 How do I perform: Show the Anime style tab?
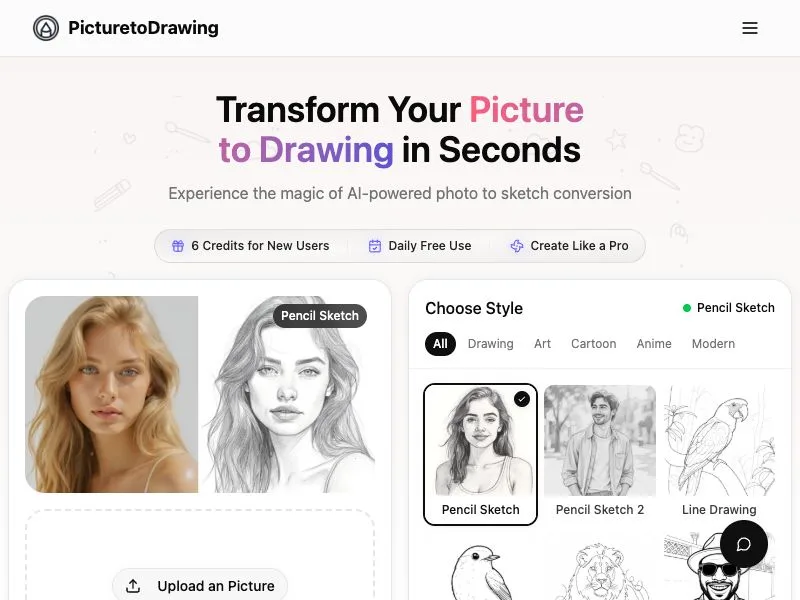[654, 344]
